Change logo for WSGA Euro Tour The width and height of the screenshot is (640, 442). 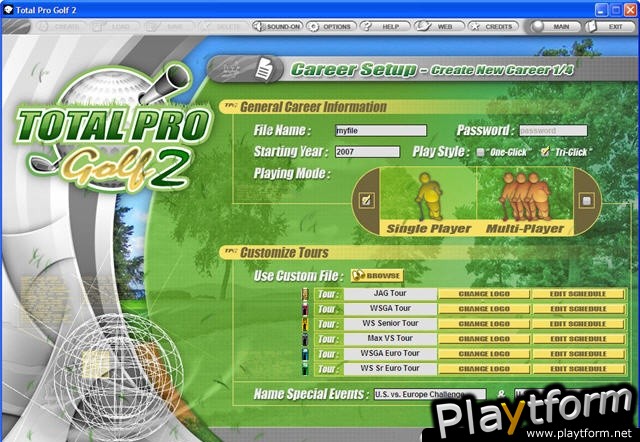[484, 354]
